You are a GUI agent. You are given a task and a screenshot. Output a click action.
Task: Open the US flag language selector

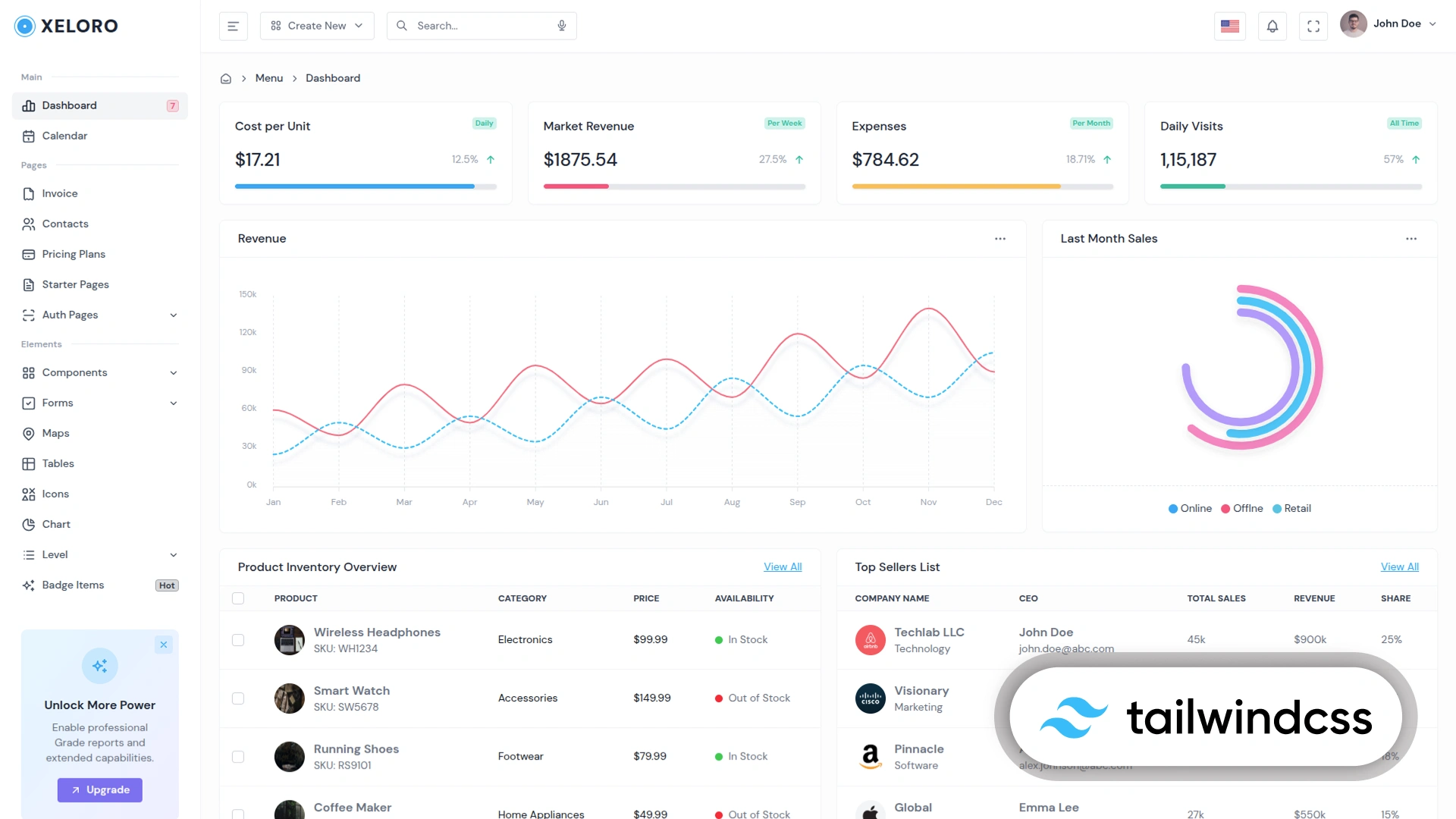[1230, 26]
